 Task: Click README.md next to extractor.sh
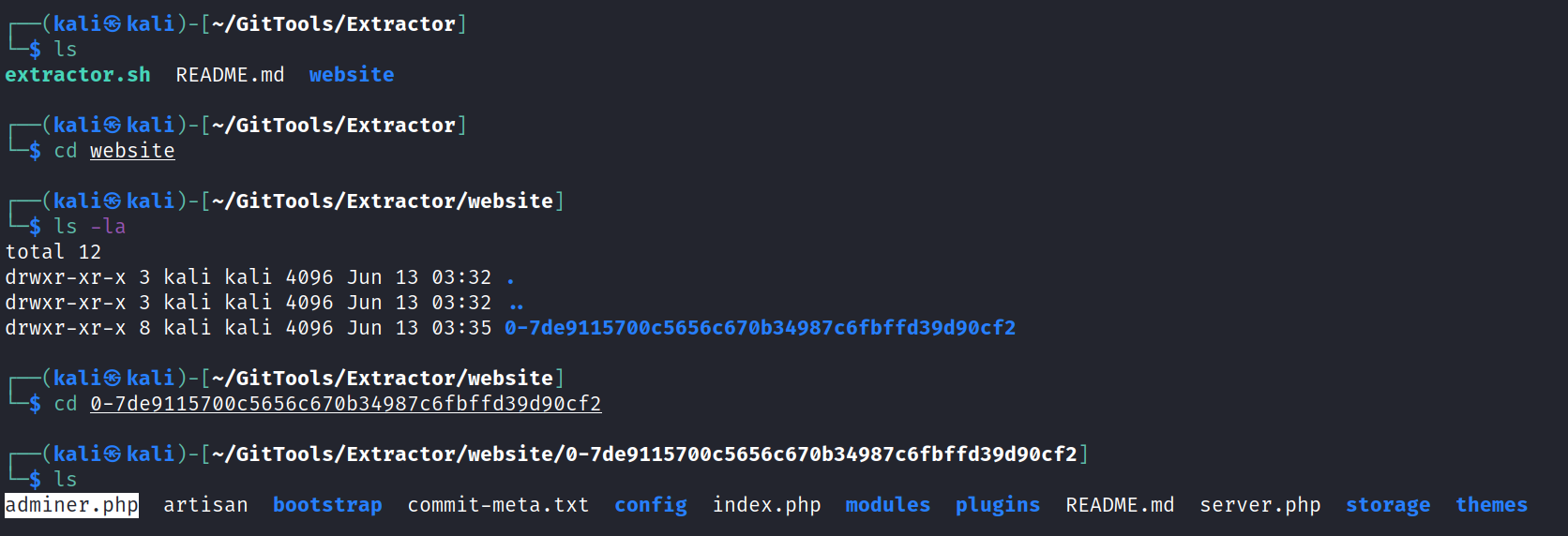coord(230,75)
